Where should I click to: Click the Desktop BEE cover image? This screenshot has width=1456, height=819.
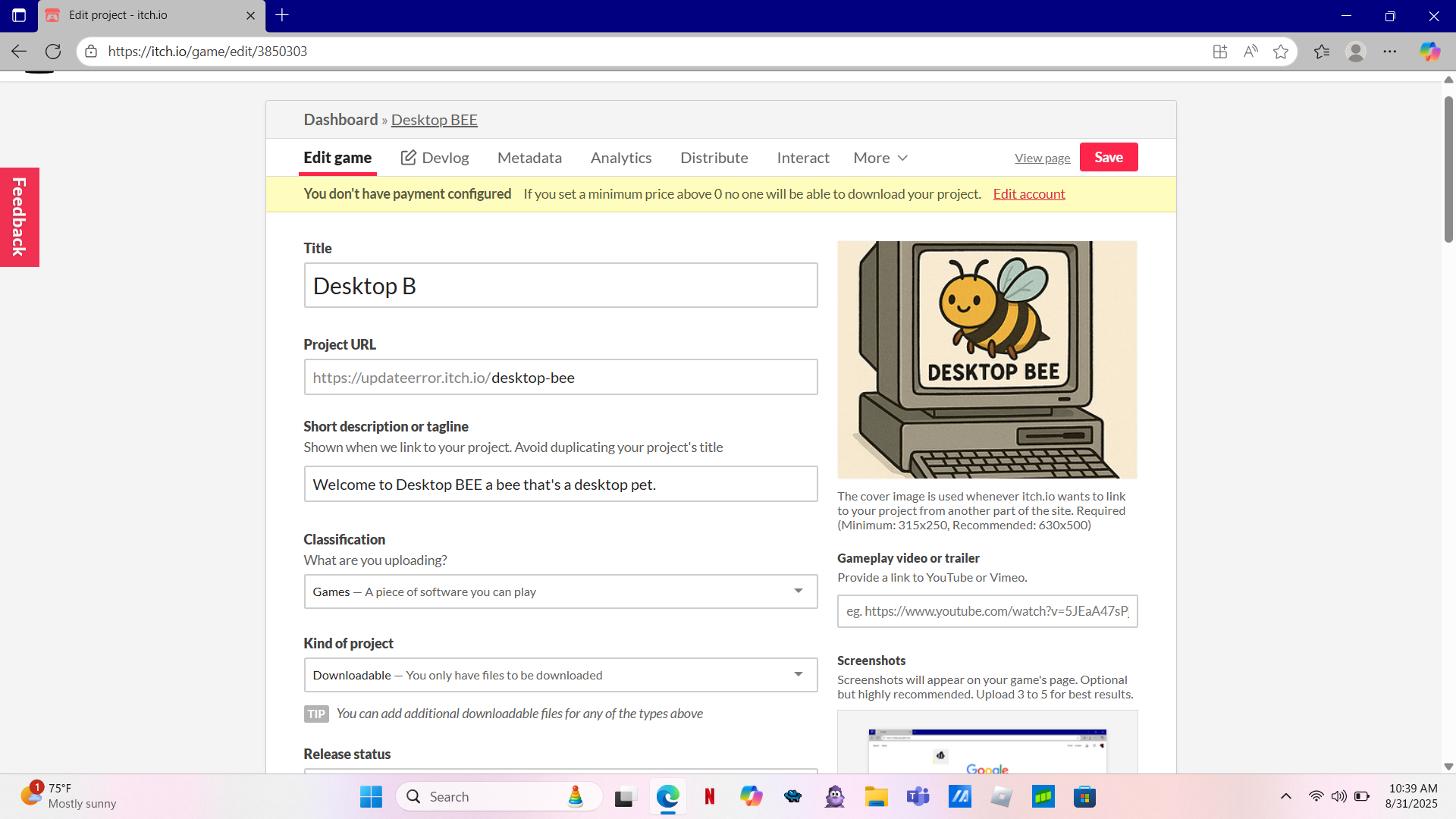[987, 359]
